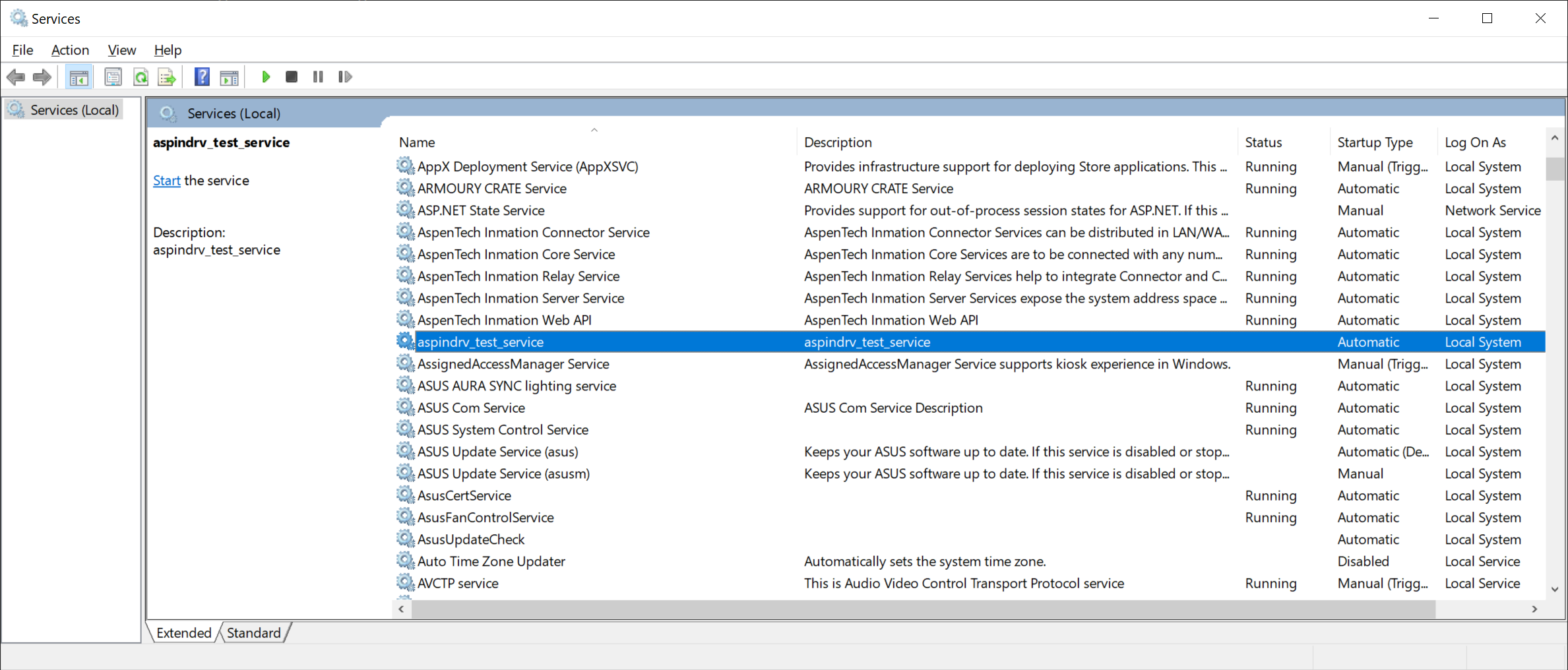Click Automatic startup type of aspindrv_test_service
This screenshot has width=1568, height=670.
coord(1368,342)
